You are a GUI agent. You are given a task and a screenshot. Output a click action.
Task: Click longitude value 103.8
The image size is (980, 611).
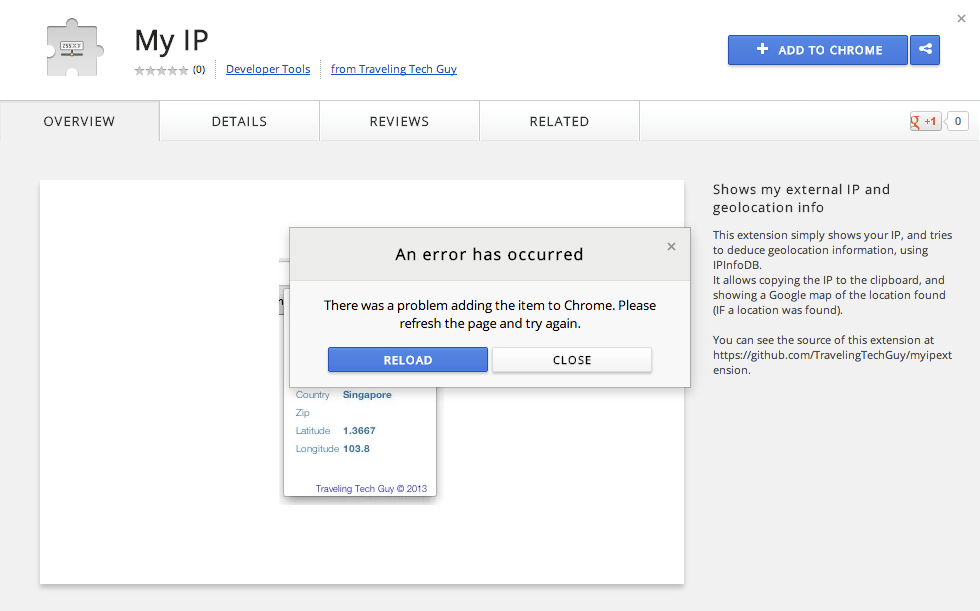pos(356,449)
